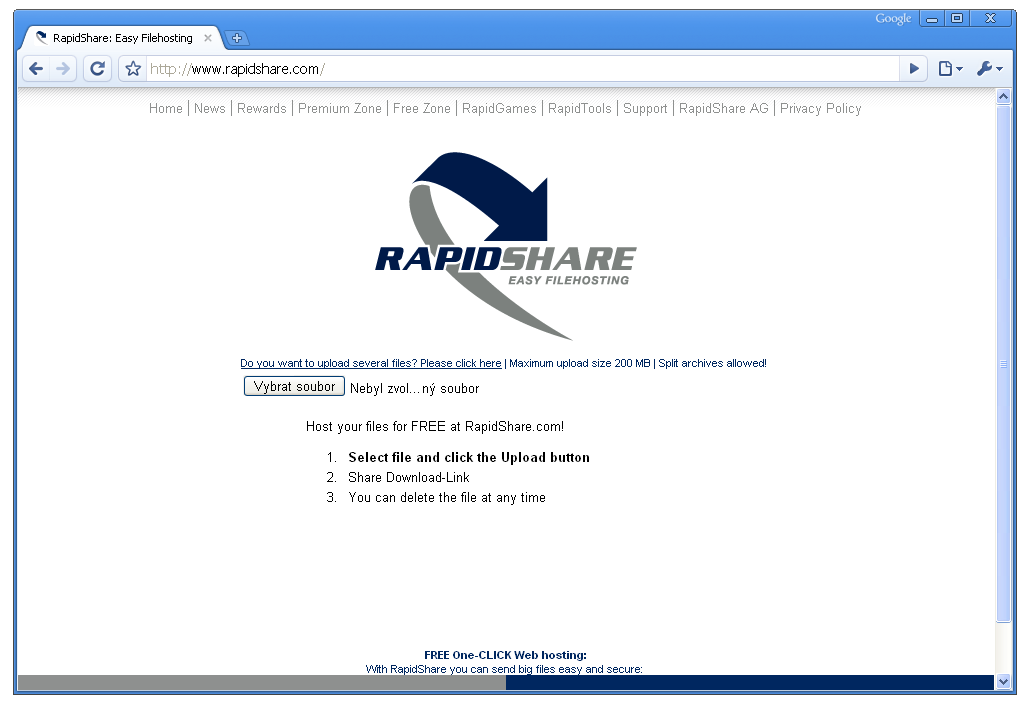Click 'Select file and click the Upload button'
Screen dimensions: 1024x703
[469, 457]
